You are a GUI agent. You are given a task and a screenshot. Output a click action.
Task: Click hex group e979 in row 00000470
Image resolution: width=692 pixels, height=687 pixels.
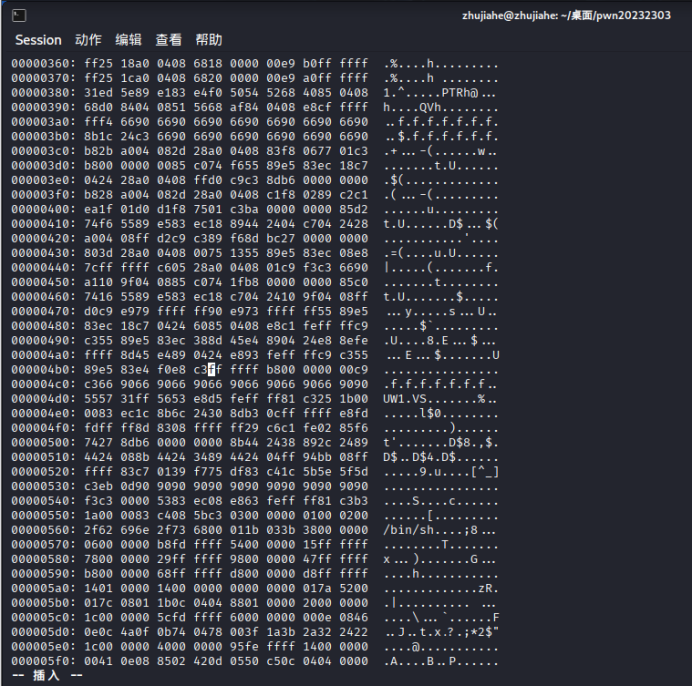click(x=135, y=311)
